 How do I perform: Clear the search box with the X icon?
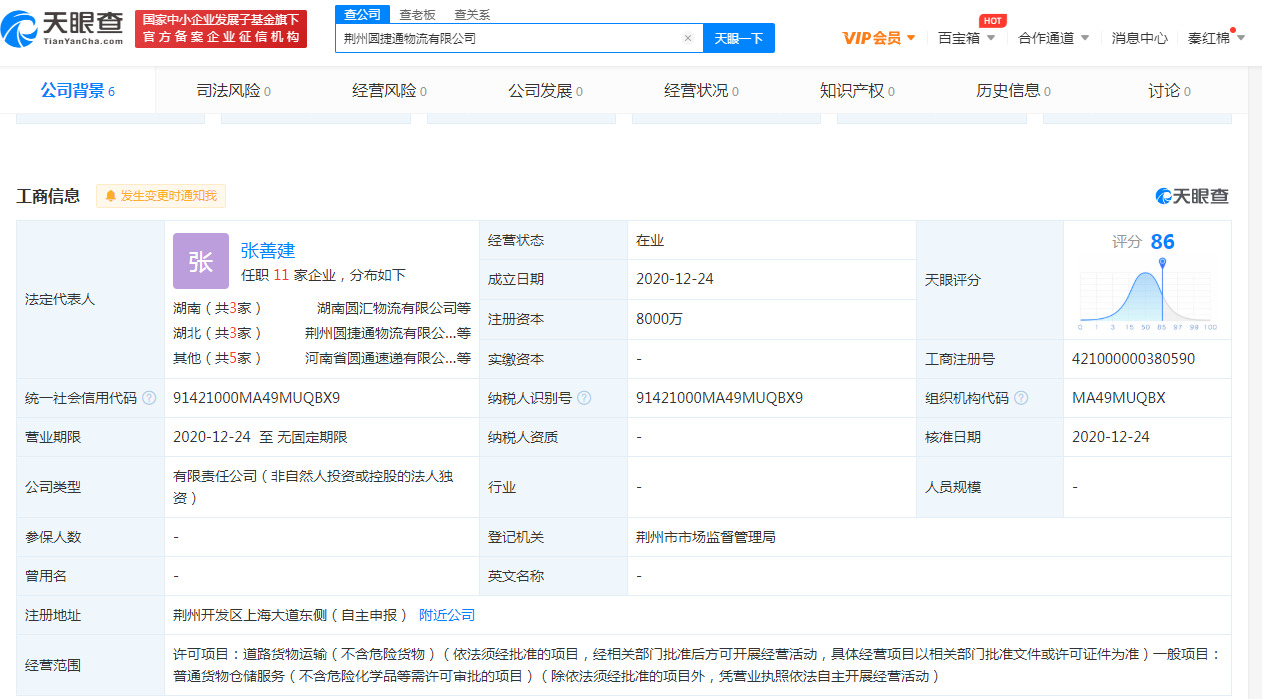coord(688,38)
